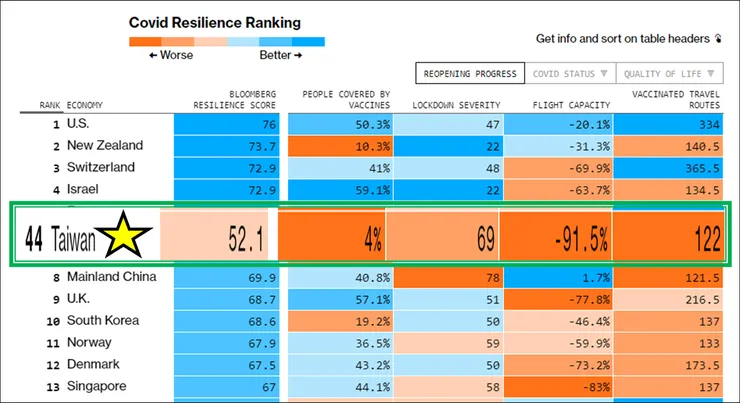Sort table by Lockdown Severity header
740x403 pixels.
point(455,105)
